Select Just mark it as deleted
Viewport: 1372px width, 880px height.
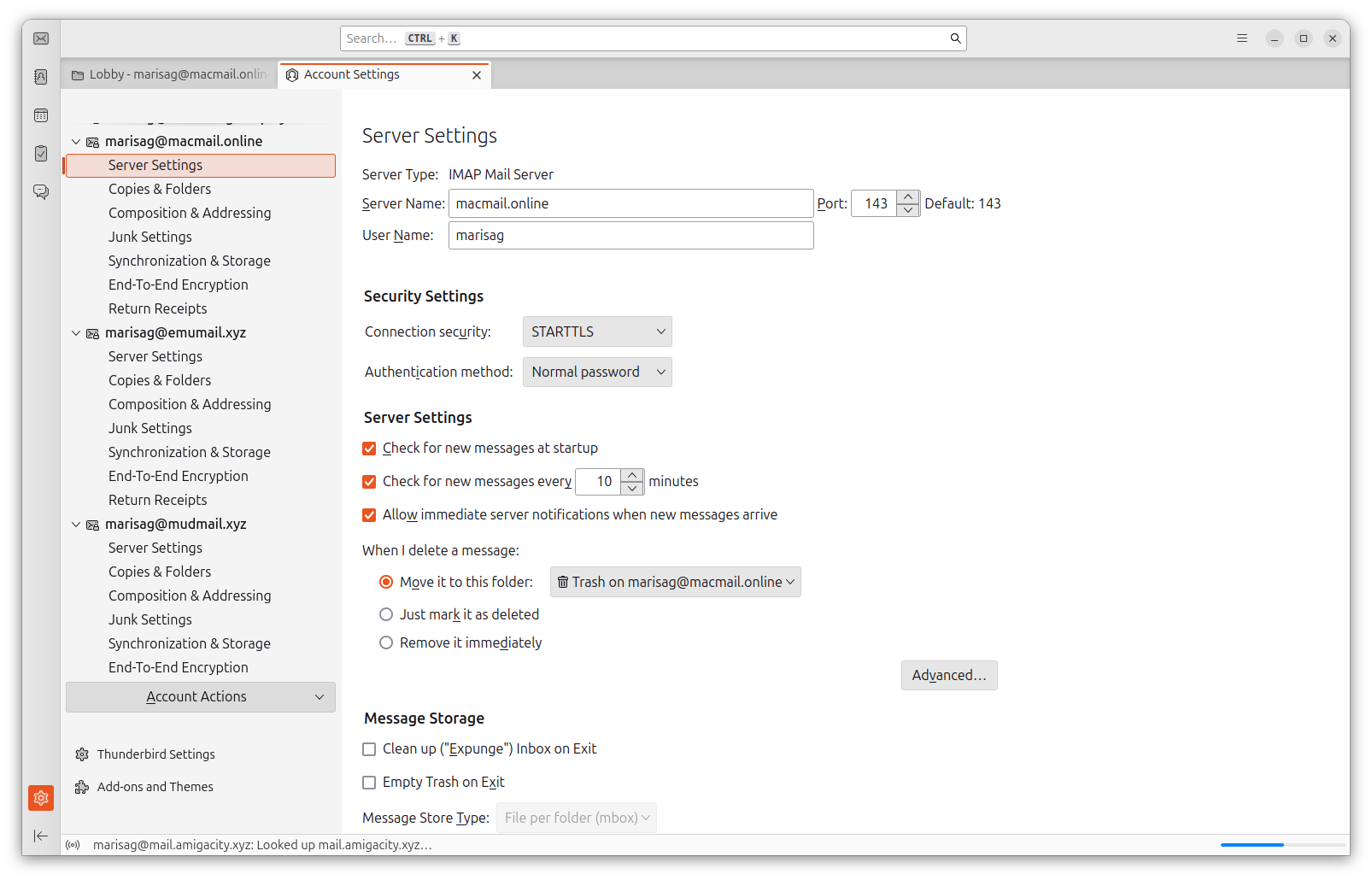pyautogui.click(x=386, y=614)
